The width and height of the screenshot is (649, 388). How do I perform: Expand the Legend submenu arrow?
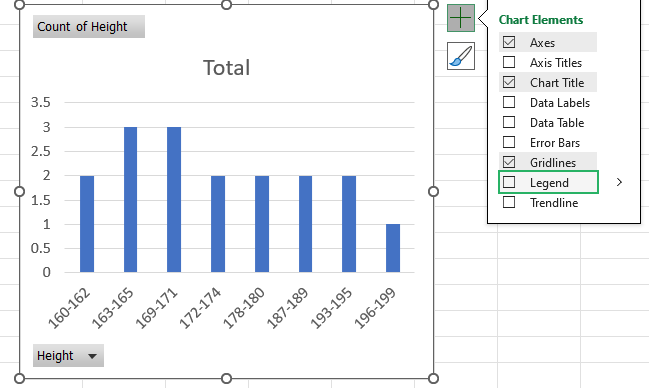click(x=619, y=182)
